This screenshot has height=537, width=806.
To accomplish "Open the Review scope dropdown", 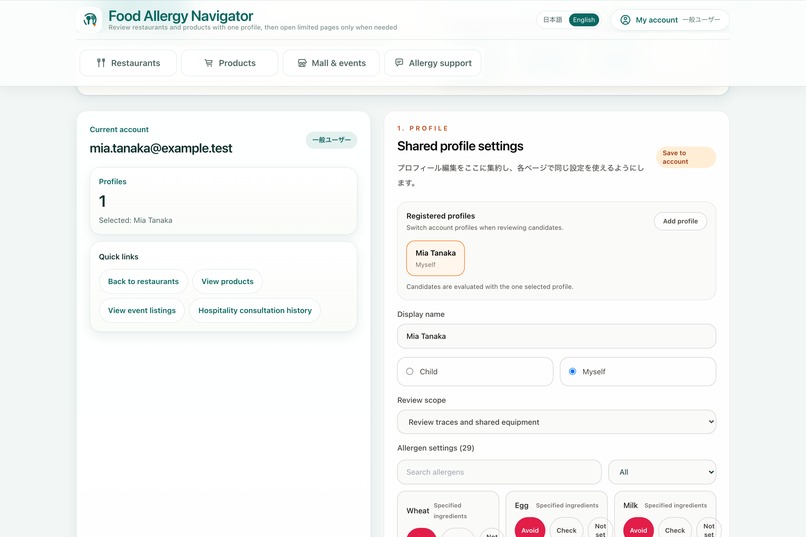I will click(556, 422).
